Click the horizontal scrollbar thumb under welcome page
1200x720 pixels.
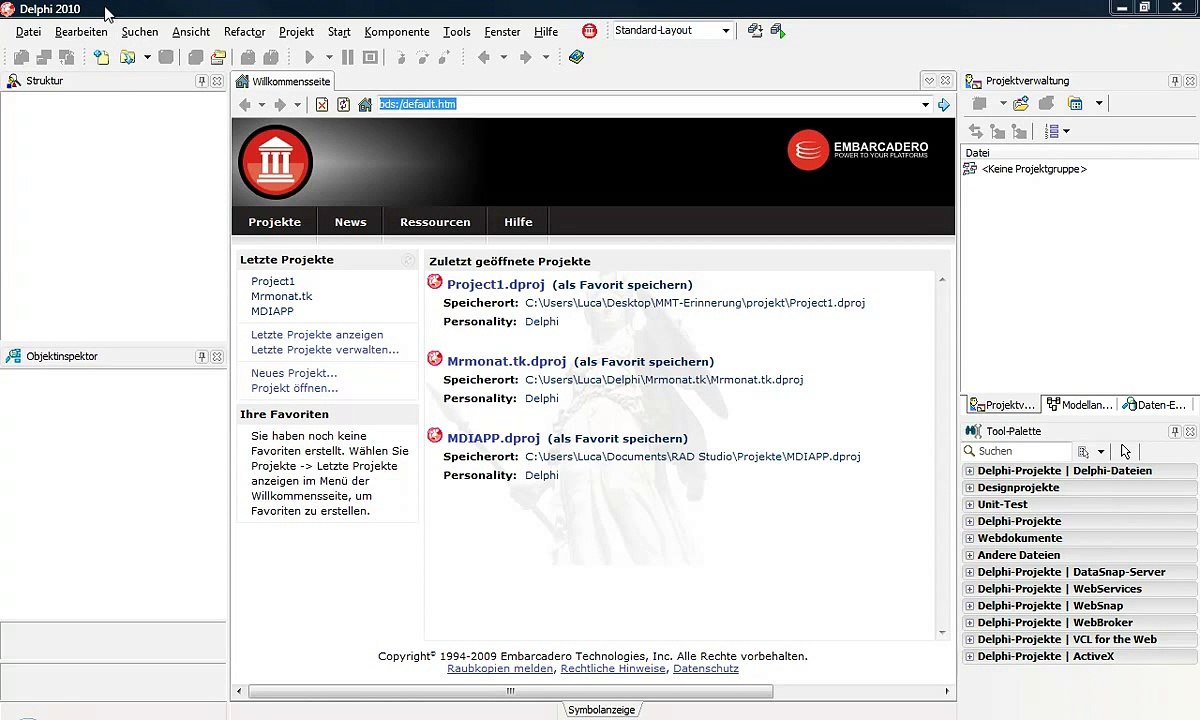[510, 691]
